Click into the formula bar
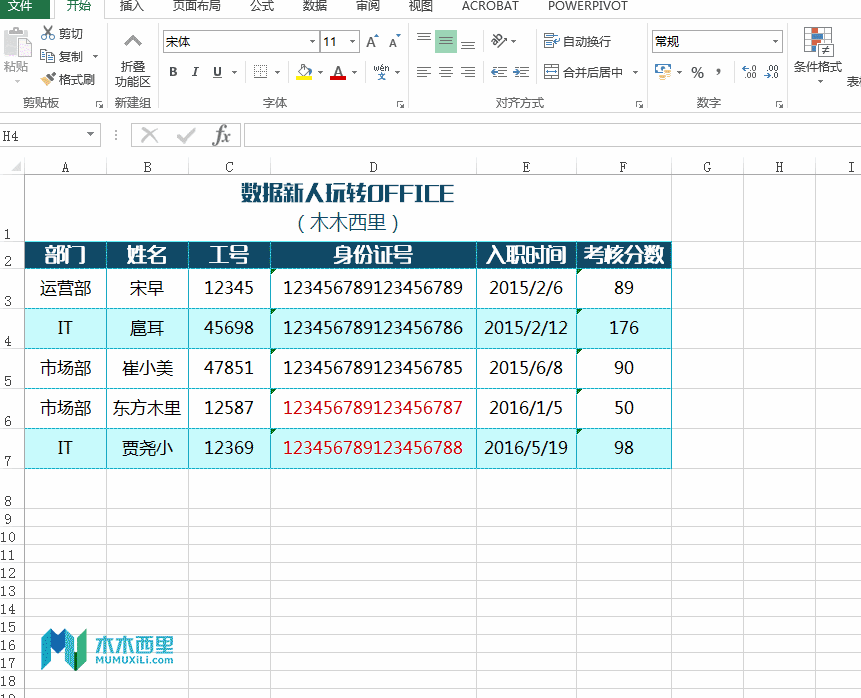The width and height of the screenshot is (861, 698). [x=552, y=135]
